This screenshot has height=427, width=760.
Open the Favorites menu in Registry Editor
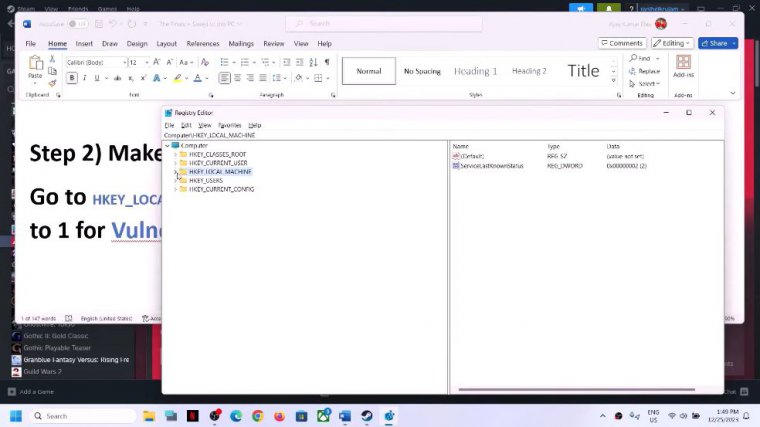tap(230, 125)
